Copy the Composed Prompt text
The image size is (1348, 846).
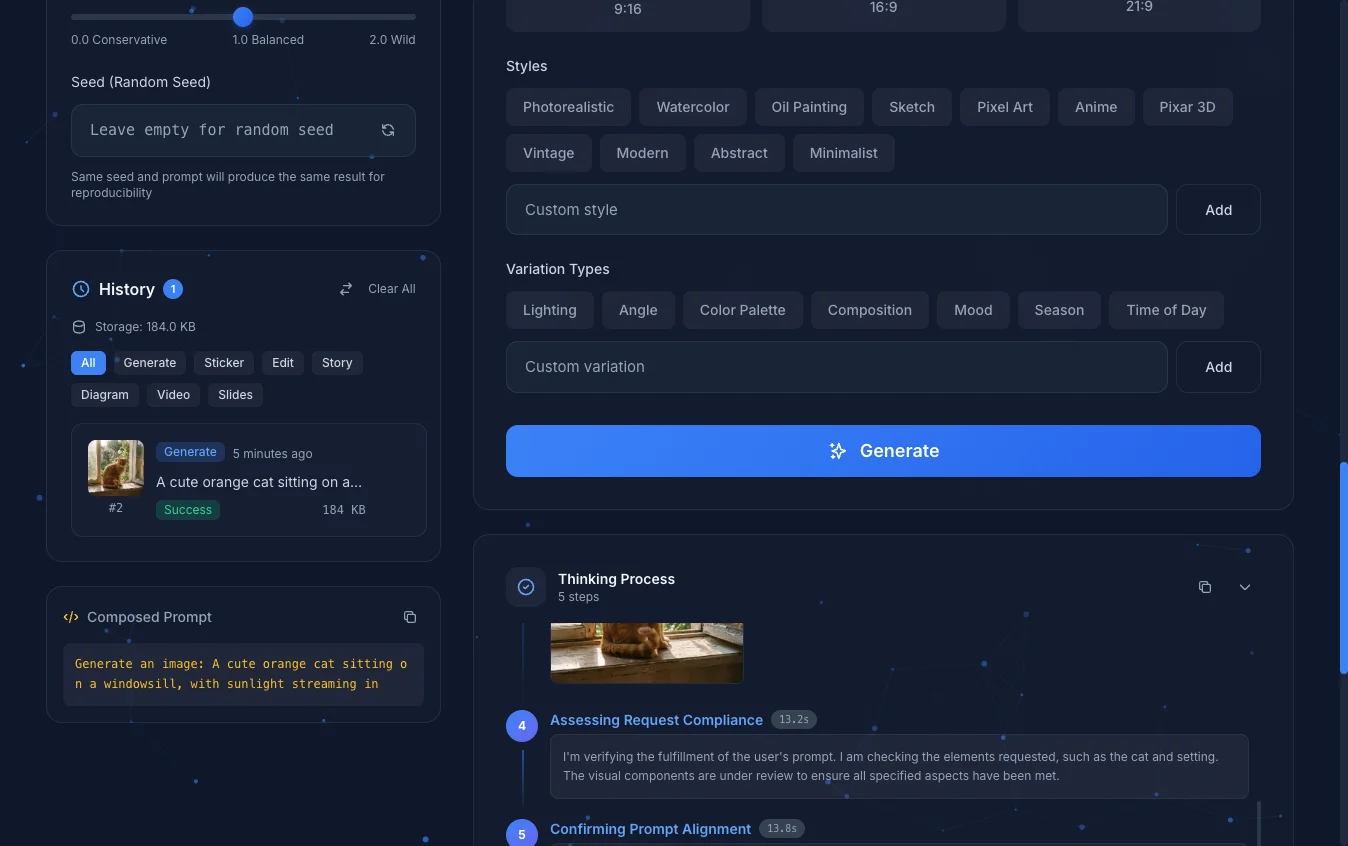(x=410, y=617)
